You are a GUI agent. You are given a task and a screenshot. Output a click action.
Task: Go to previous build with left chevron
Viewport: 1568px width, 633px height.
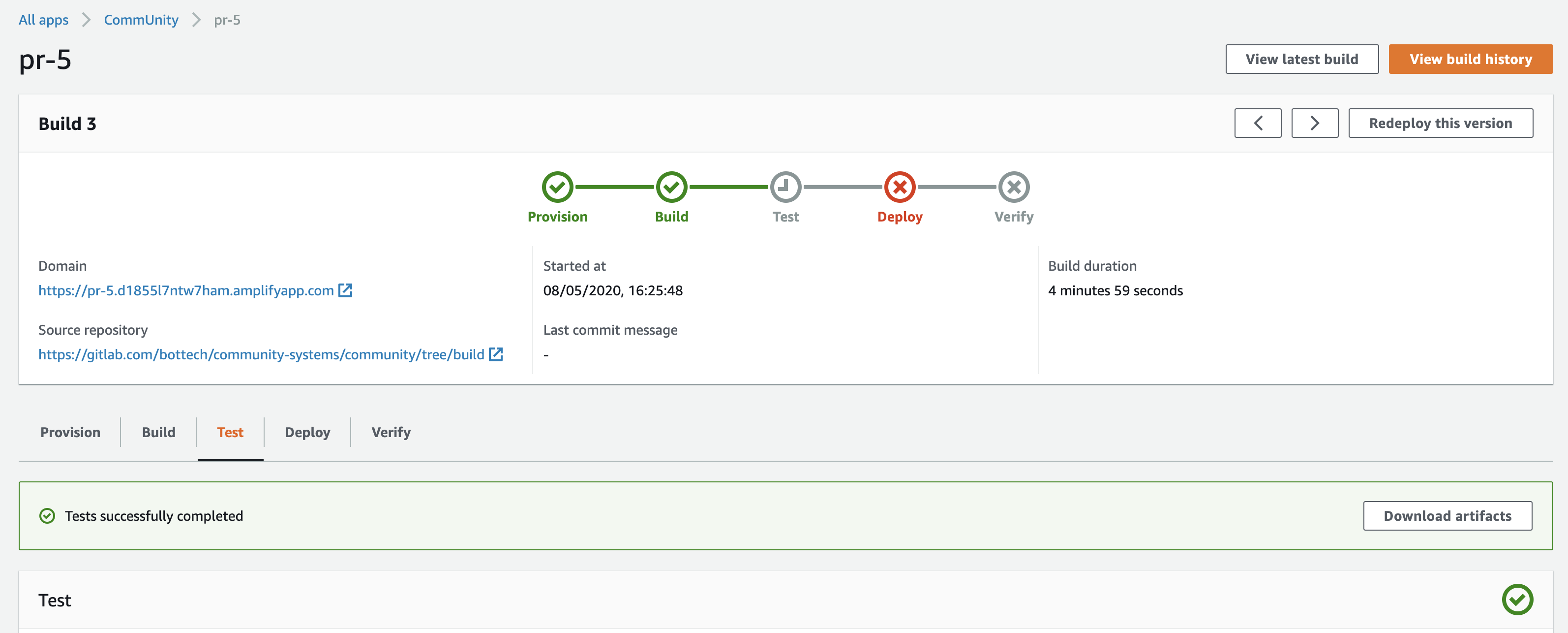[x=1258, y=123]
